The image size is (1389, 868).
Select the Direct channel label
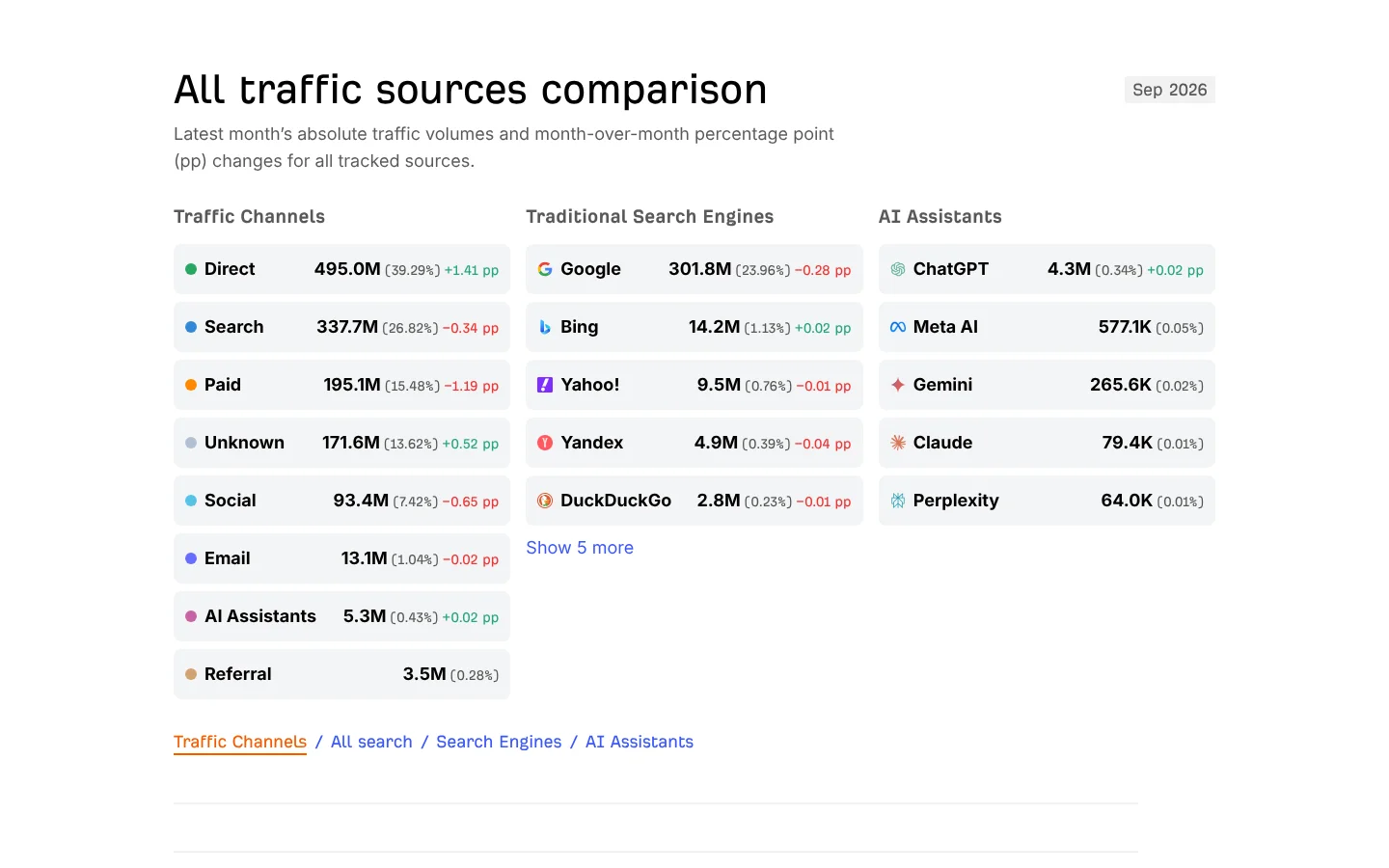pyautogui.click(x=230, y=269)
